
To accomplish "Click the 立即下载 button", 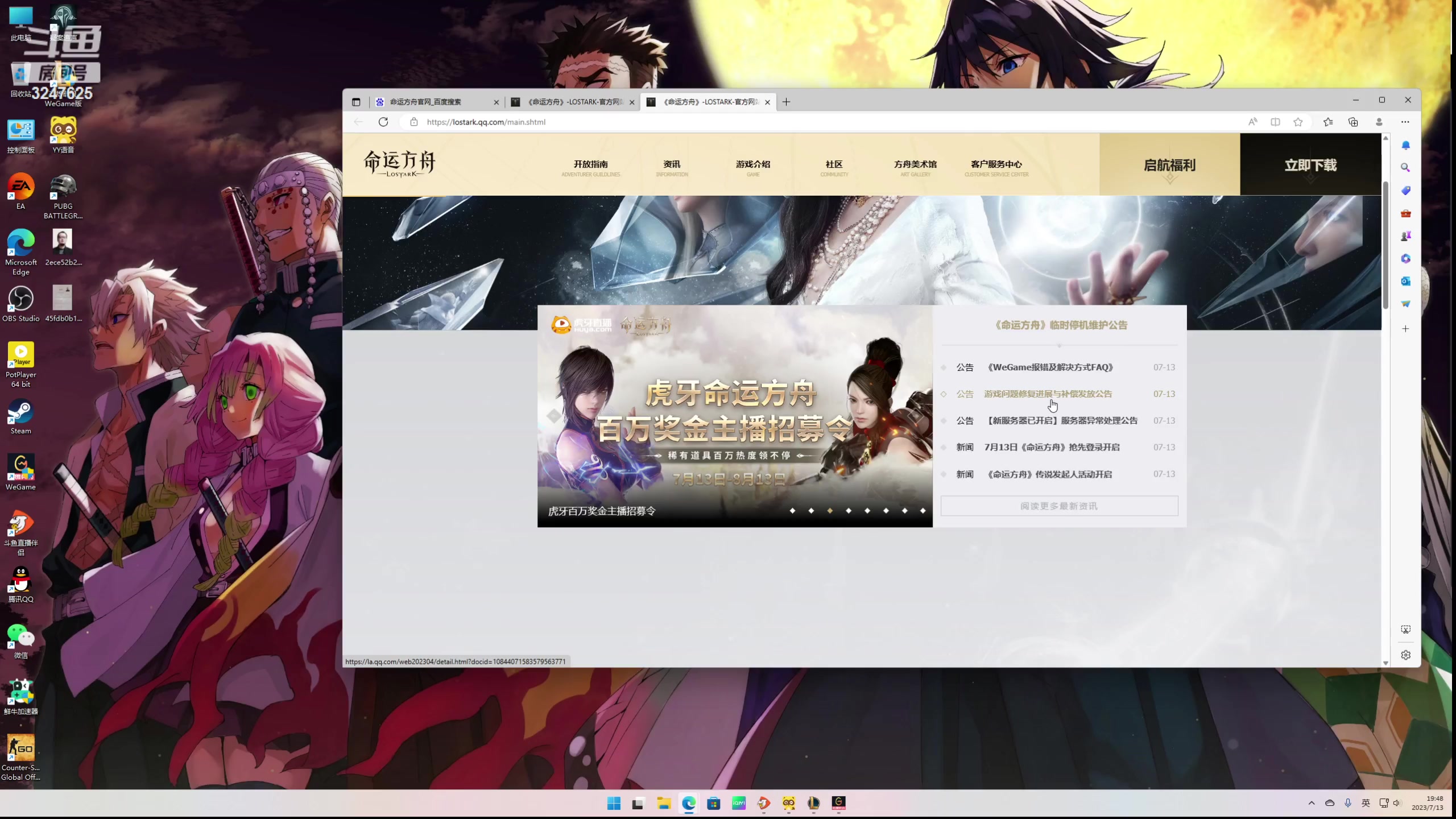I will 1310,164.
